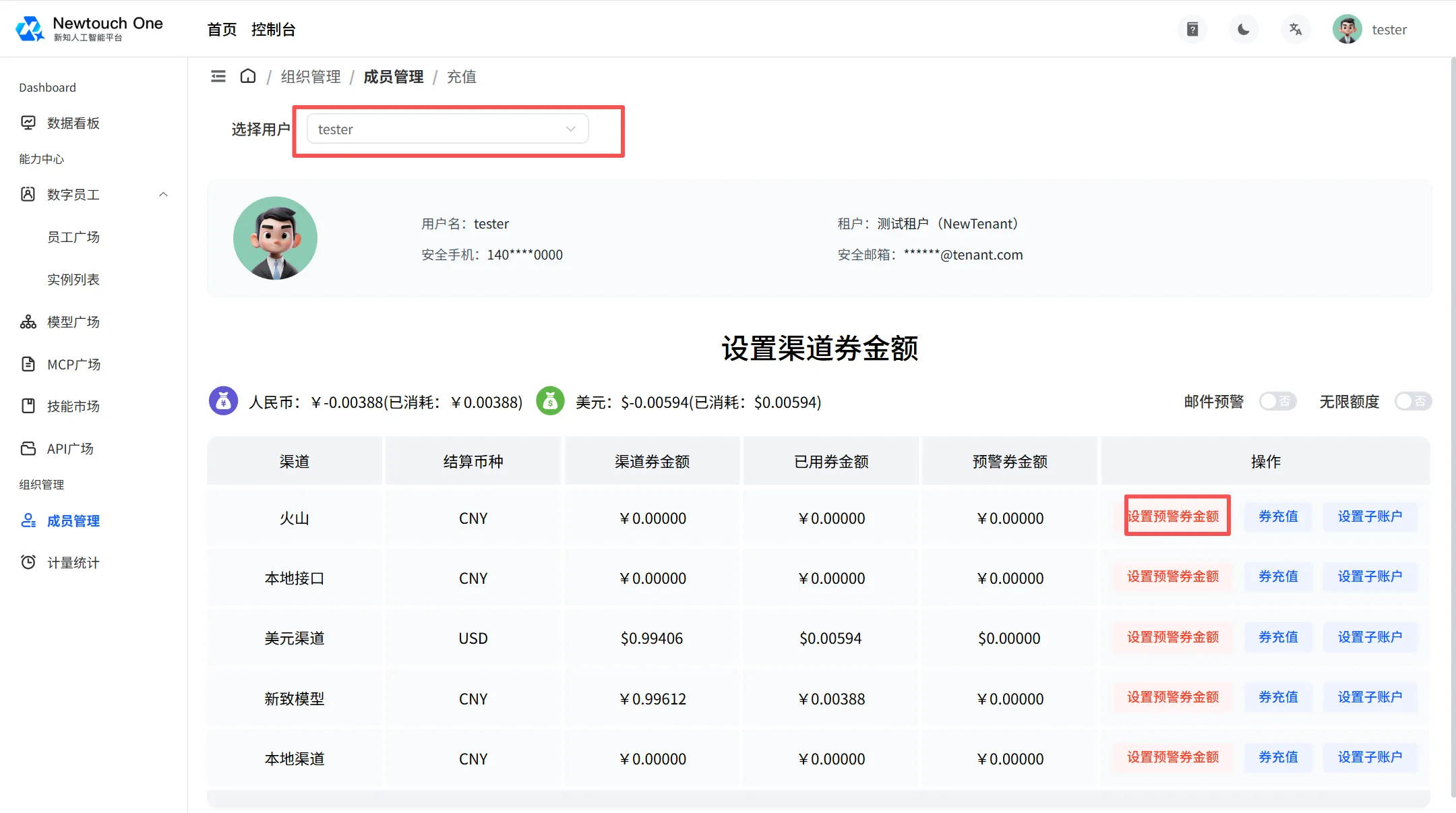Click 组织管理 breadcrumb link
The image size is (1456, 813).
click(311, 76)
